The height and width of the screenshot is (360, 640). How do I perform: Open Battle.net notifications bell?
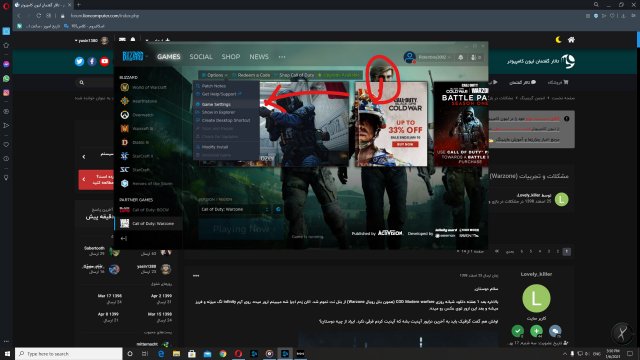pyautogui.click(x=460, y=57)
